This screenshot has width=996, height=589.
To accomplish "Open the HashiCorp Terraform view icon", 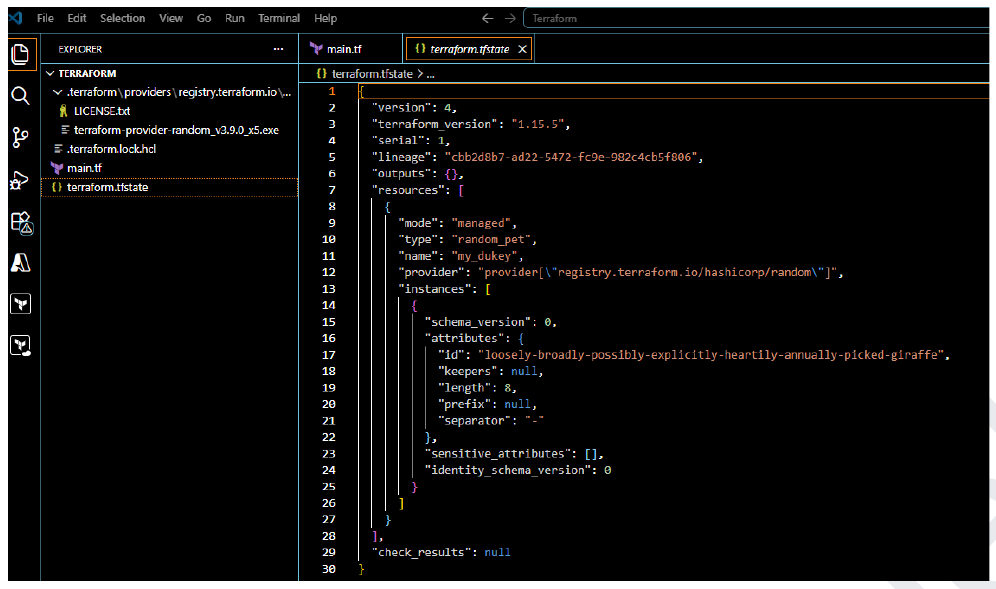I will 20,304.
